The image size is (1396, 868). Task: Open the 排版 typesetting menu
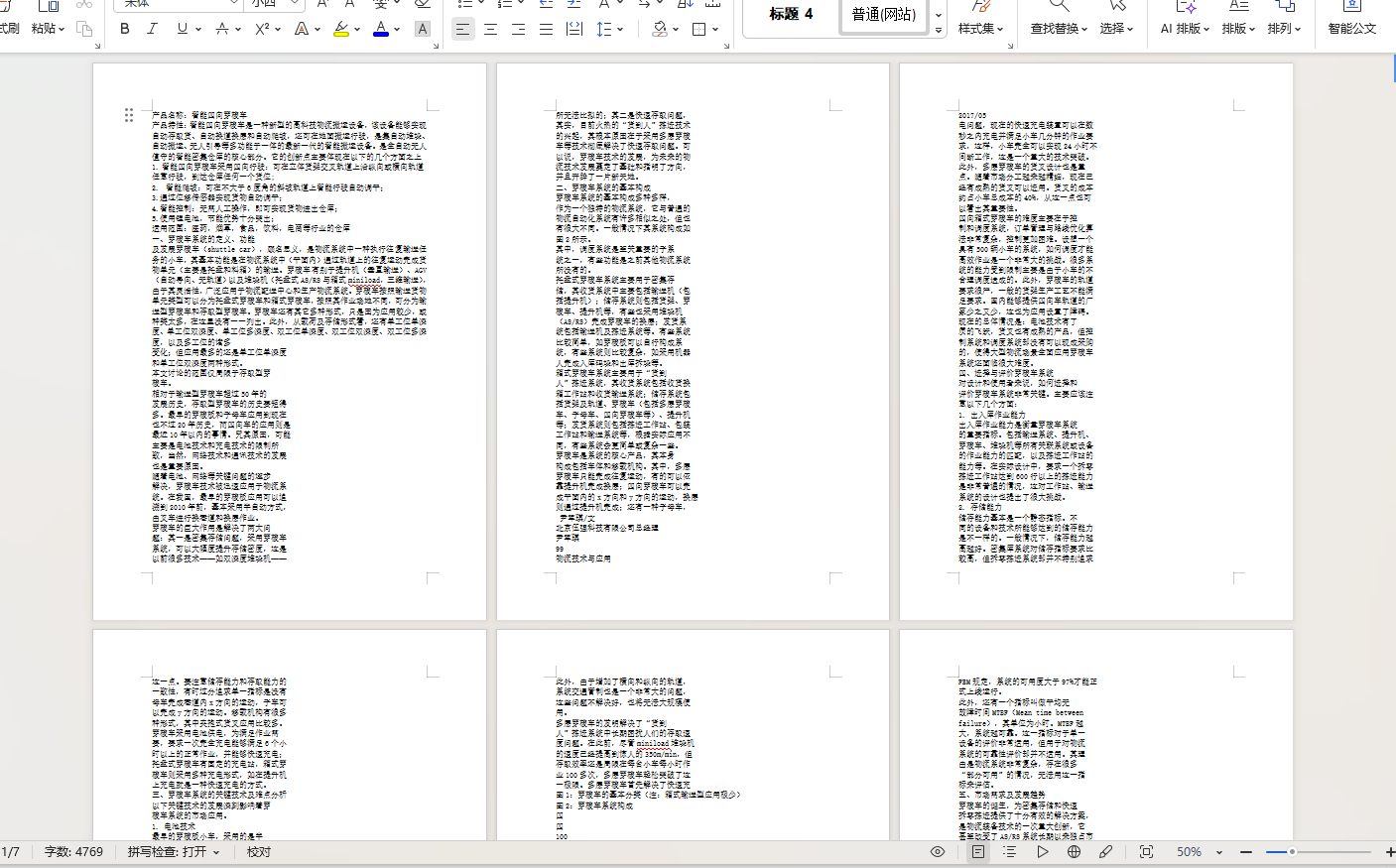tap(1239, 28)
